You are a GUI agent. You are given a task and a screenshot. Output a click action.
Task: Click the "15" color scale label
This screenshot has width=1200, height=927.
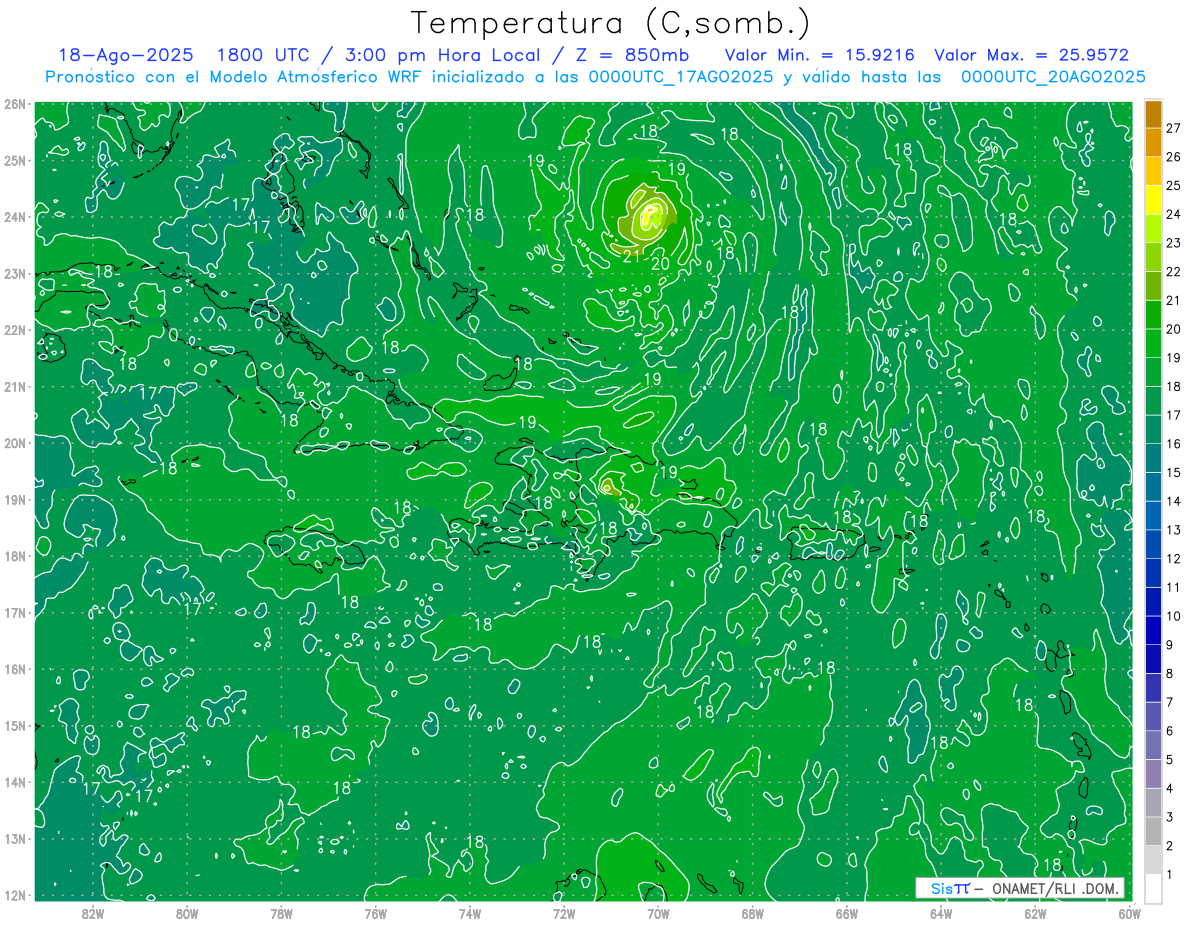coord(1173,472)
